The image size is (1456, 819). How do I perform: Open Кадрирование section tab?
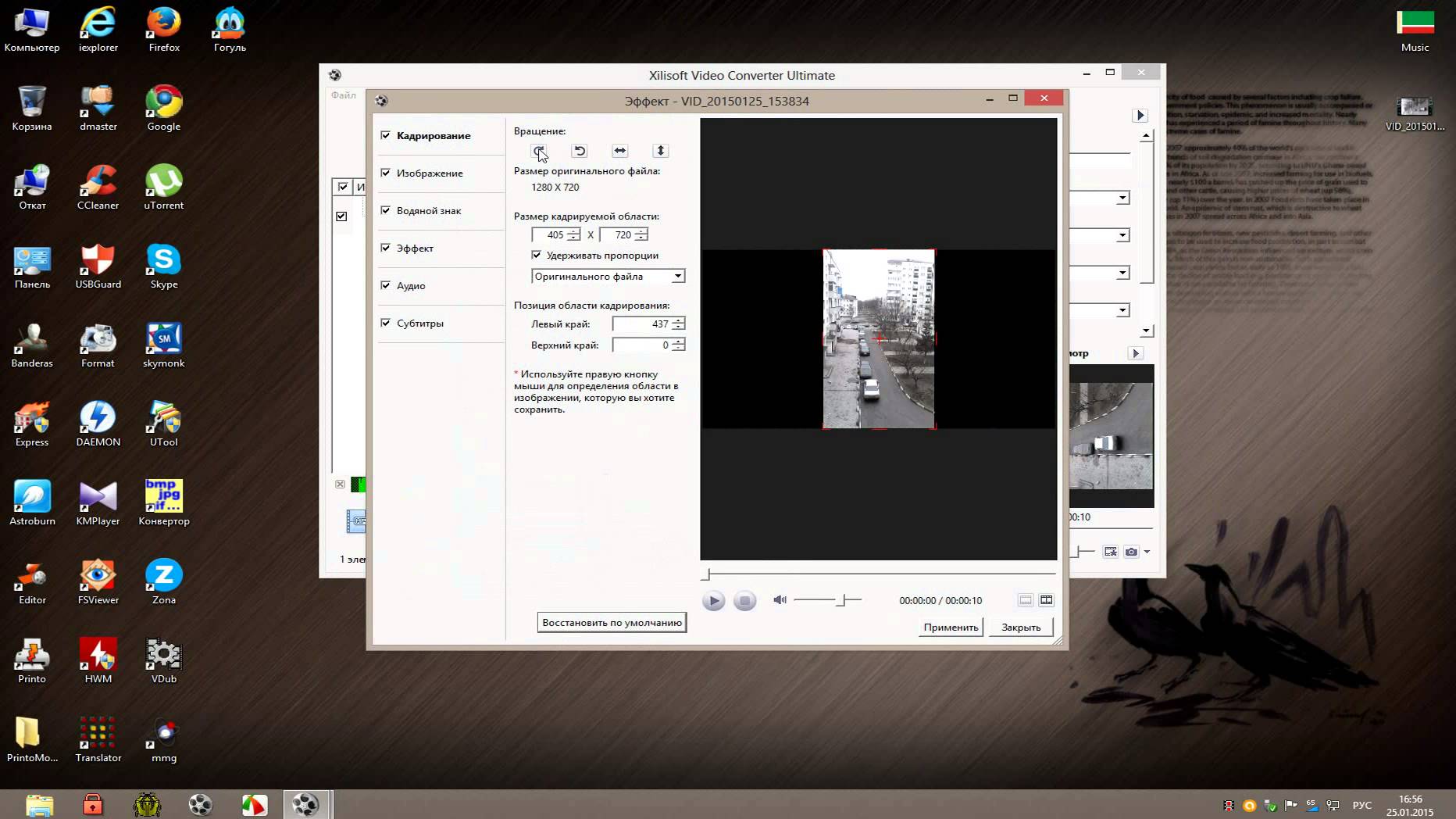(x=434, y=135)
